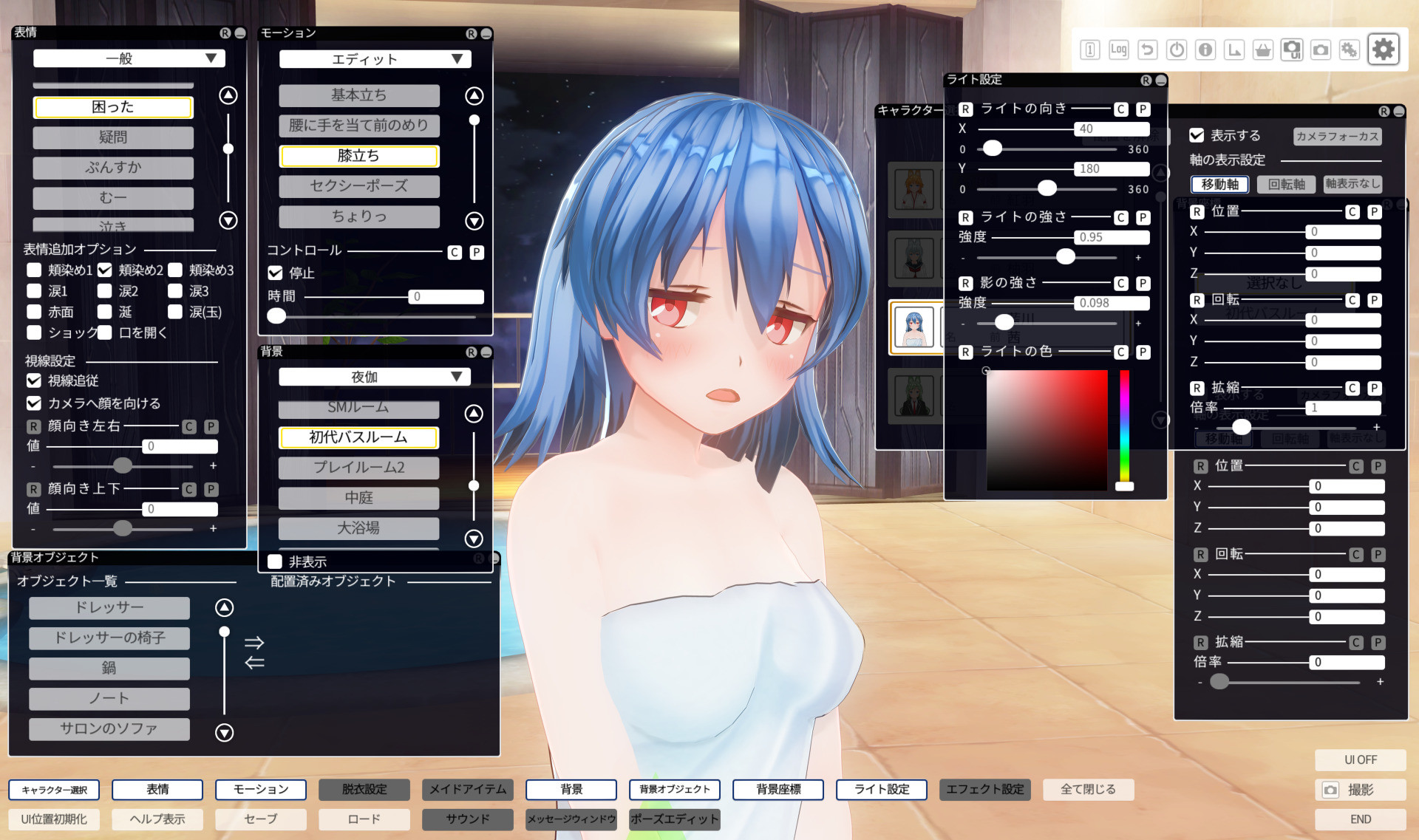Select the セクシーポーズ motion
The image size is (1419, 840).
(359, 186)
